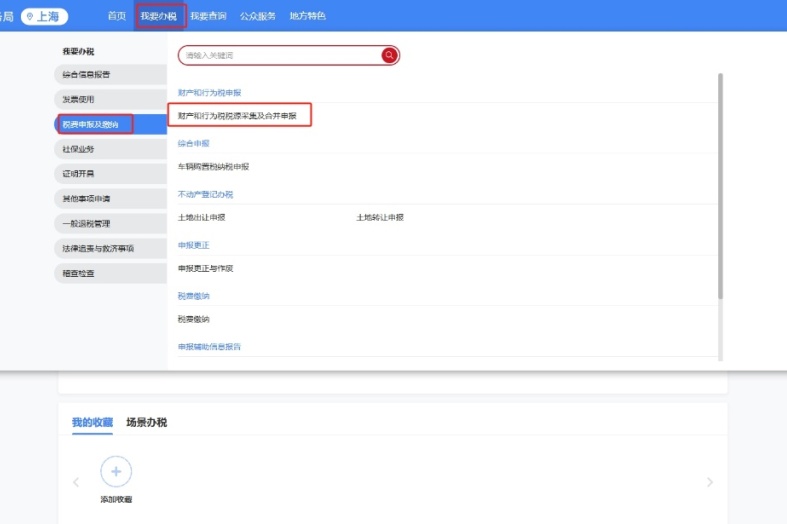Click the menu panel vertical scrollbar
787x524 pixels.
720,185
